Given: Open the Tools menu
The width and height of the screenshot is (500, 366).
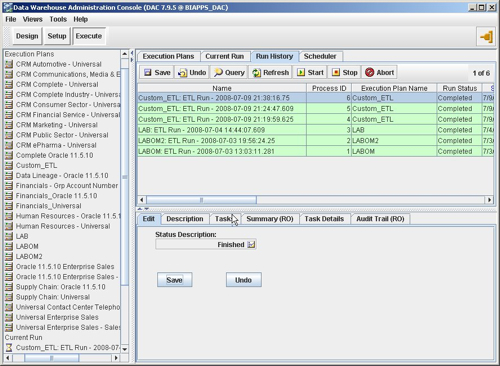Looking at the screenshot, I should click(58, 19).
